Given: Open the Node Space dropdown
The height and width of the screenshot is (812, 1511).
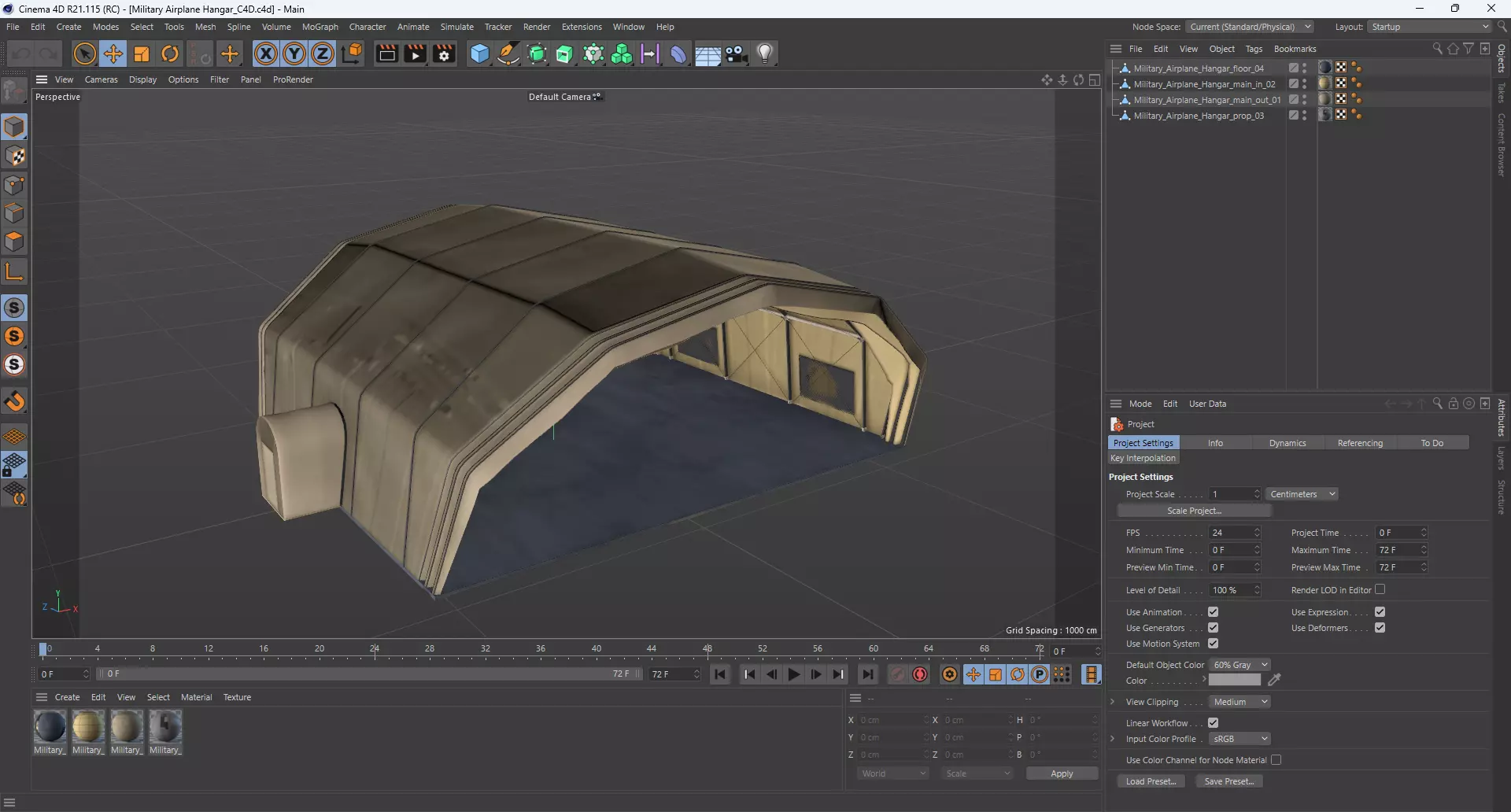Looking at the screenshot, I should [x=1250, y=27].
